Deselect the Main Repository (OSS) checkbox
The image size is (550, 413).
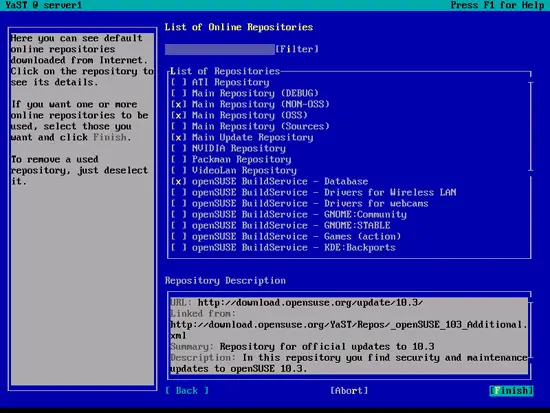click(x=179, y=115)
